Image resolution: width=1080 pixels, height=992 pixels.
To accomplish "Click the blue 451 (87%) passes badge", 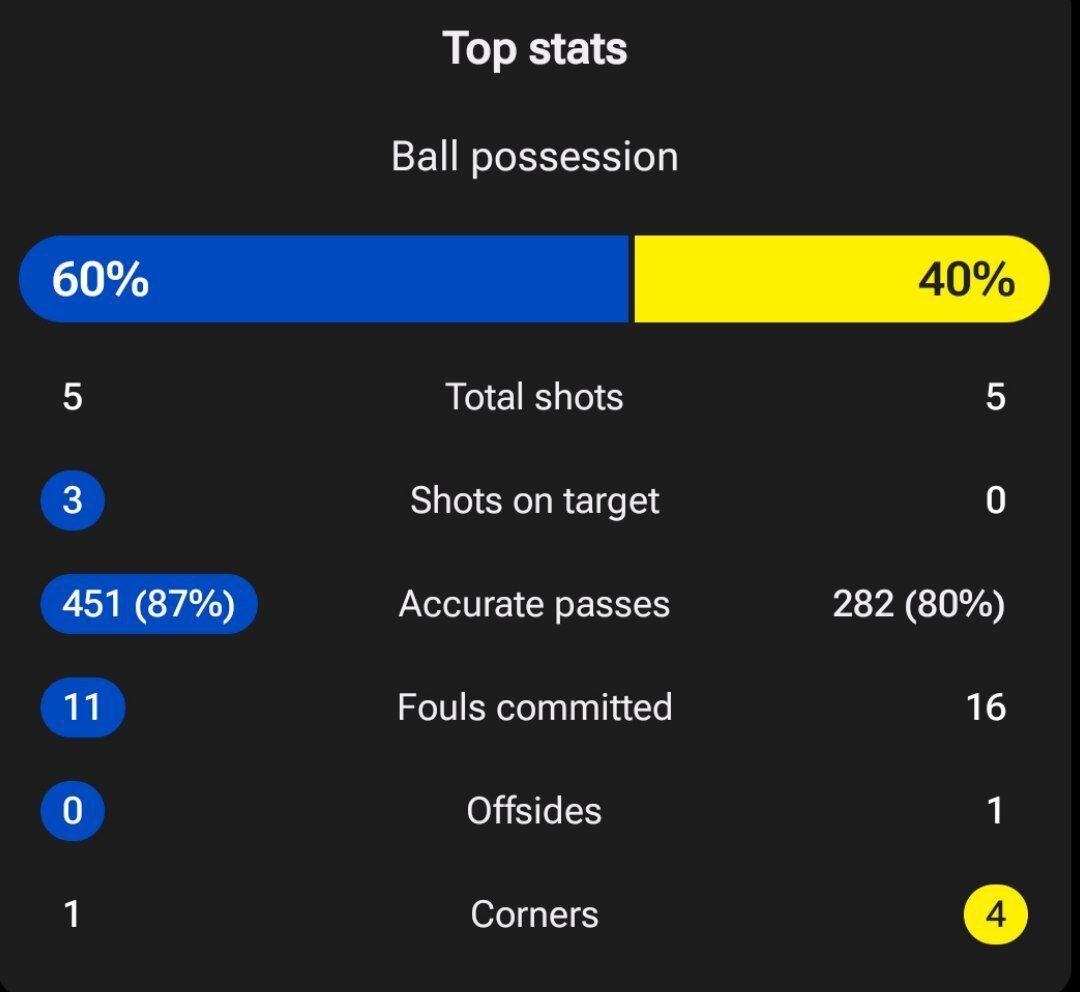I will pyautogui.click(x=149, y=604).
